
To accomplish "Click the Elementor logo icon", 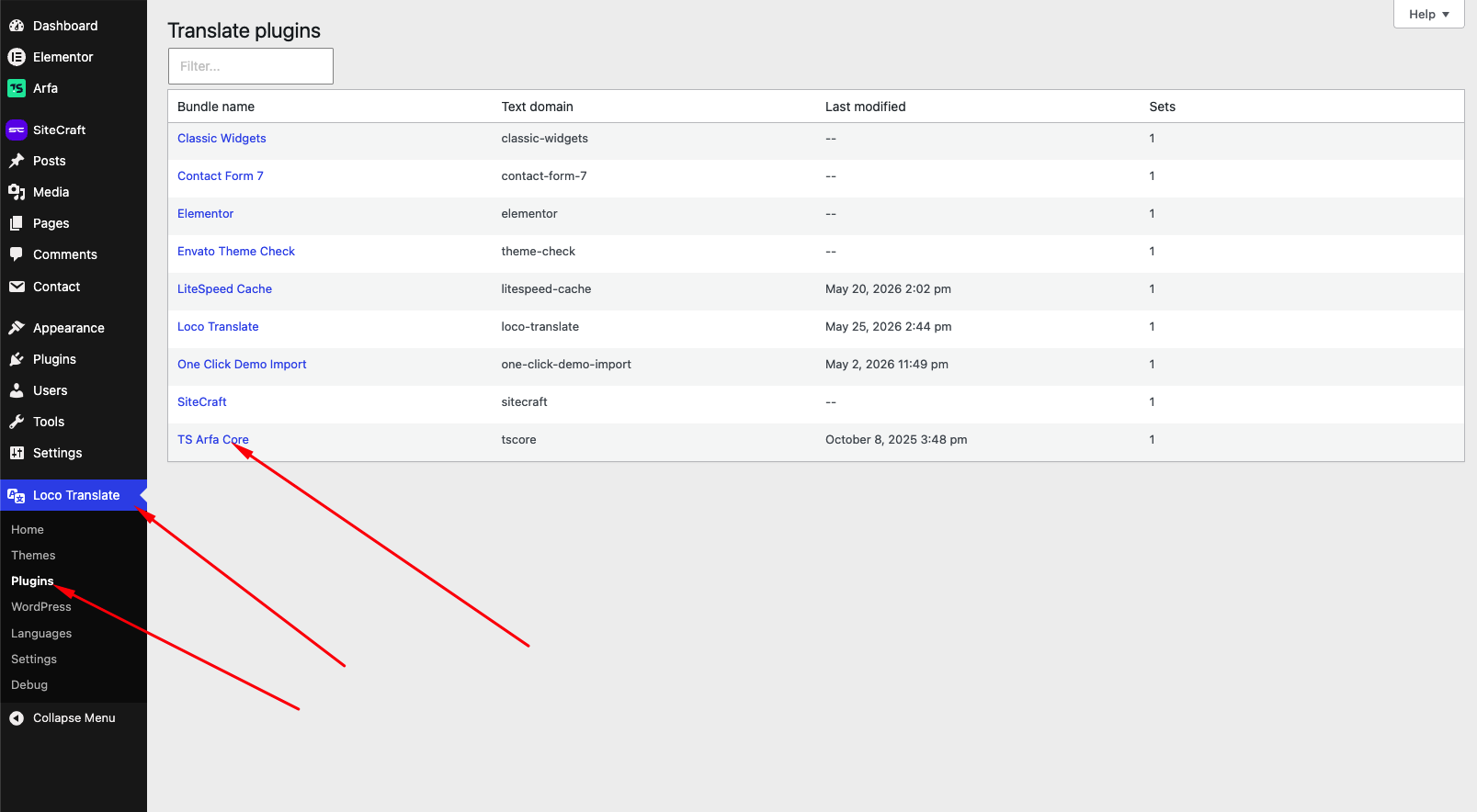I will (x=17, y=57).
